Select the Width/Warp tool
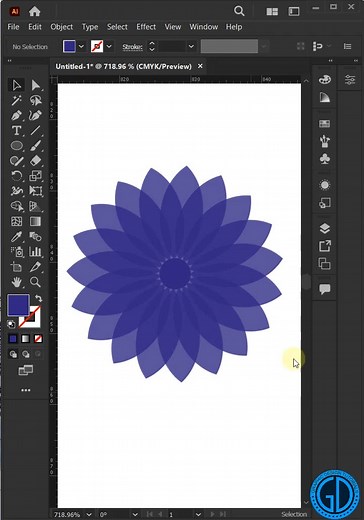Screen dimensions: 364x520 point(16,191)
